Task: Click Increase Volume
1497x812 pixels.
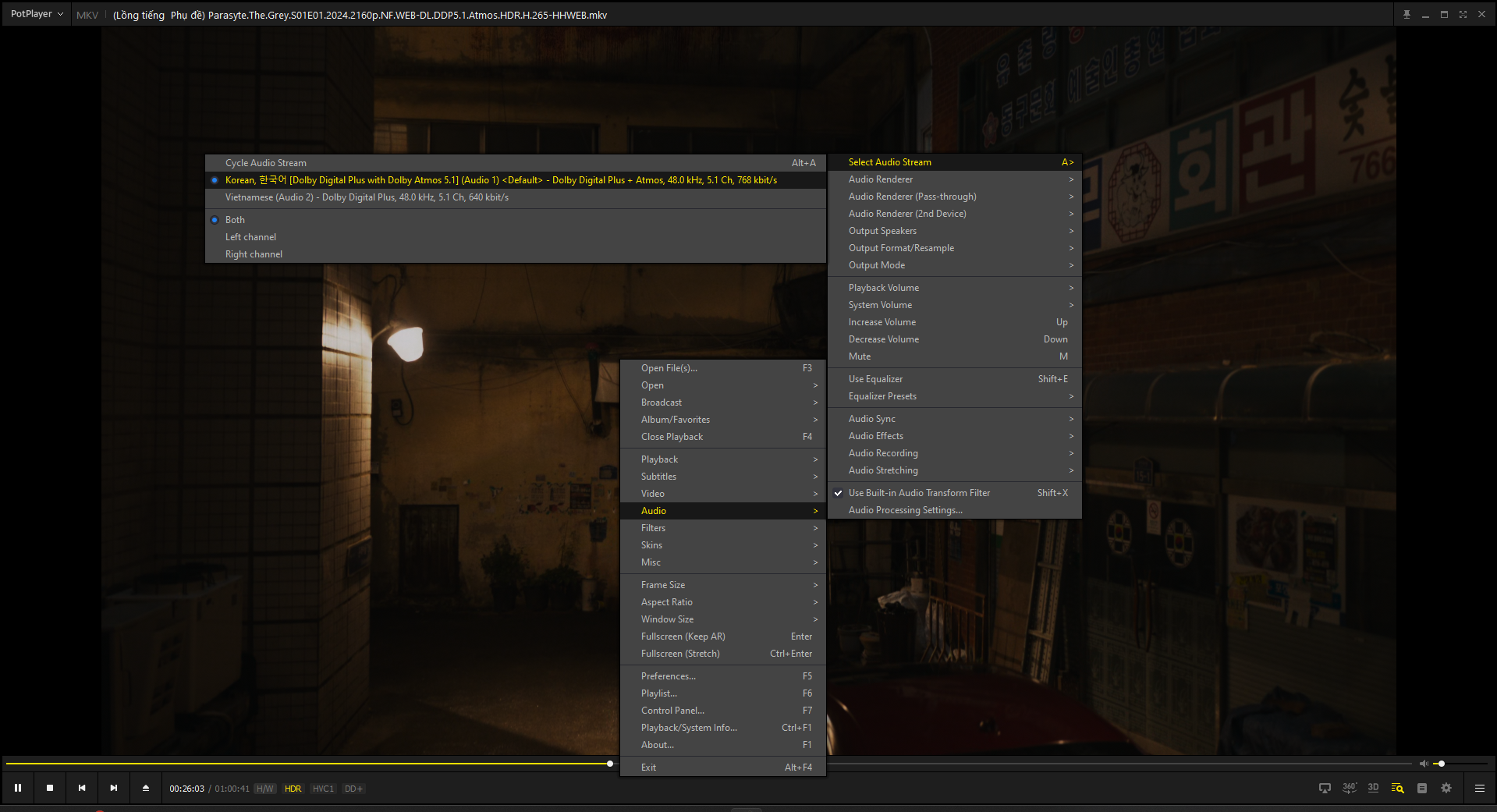Action: (955, 322)
